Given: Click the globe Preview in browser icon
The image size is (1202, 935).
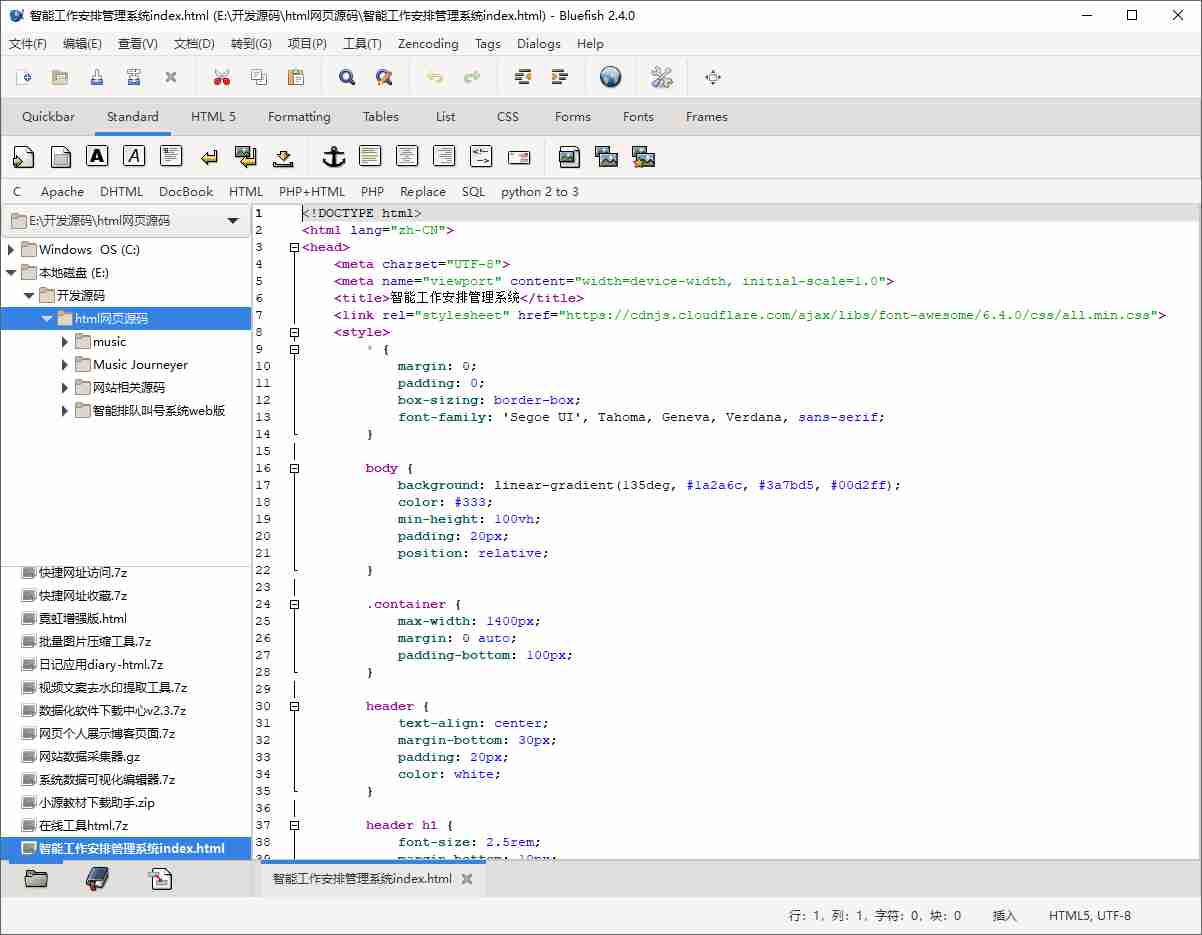Looking at the screenshot, I should pyautogui.click(x=610, y=77).
